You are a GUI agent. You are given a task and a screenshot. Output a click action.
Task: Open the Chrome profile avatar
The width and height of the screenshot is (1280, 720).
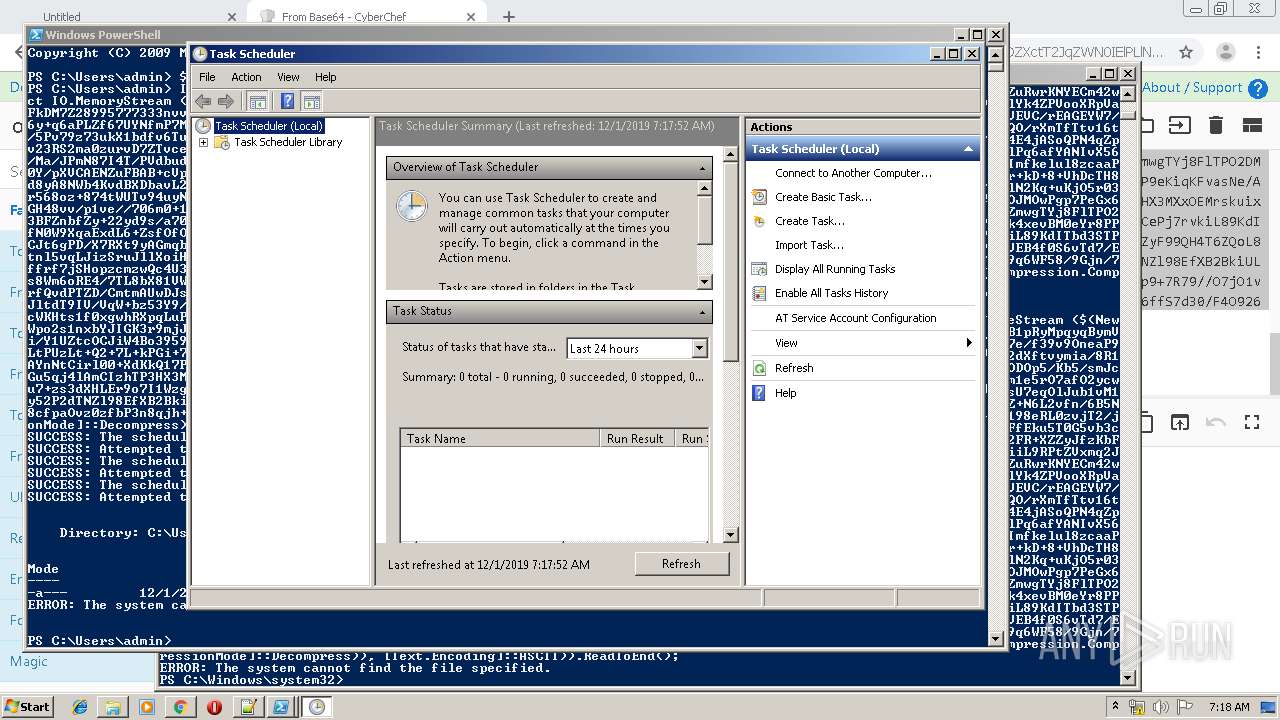coord(1225,52)
